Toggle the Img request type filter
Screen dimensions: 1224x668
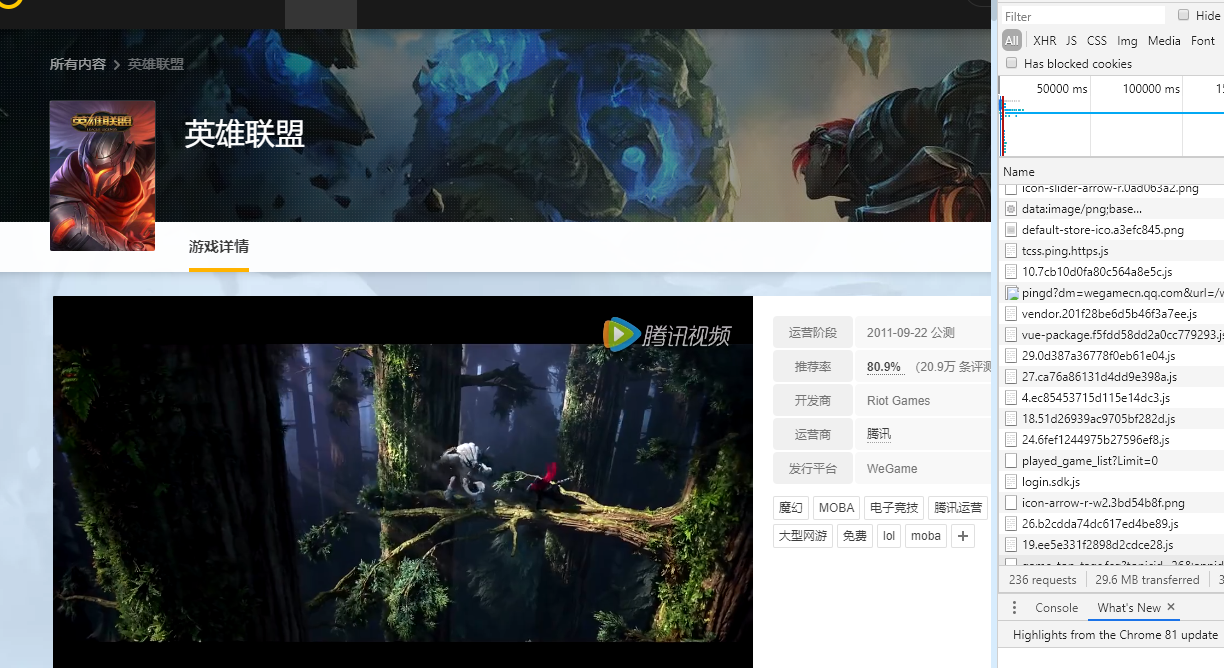(1127, 41)
